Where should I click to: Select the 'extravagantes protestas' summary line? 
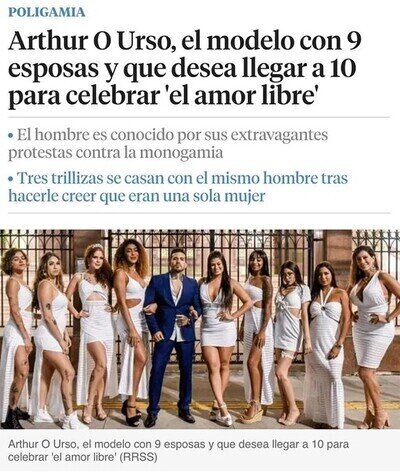pyautogui.click(x=168, y=144)
